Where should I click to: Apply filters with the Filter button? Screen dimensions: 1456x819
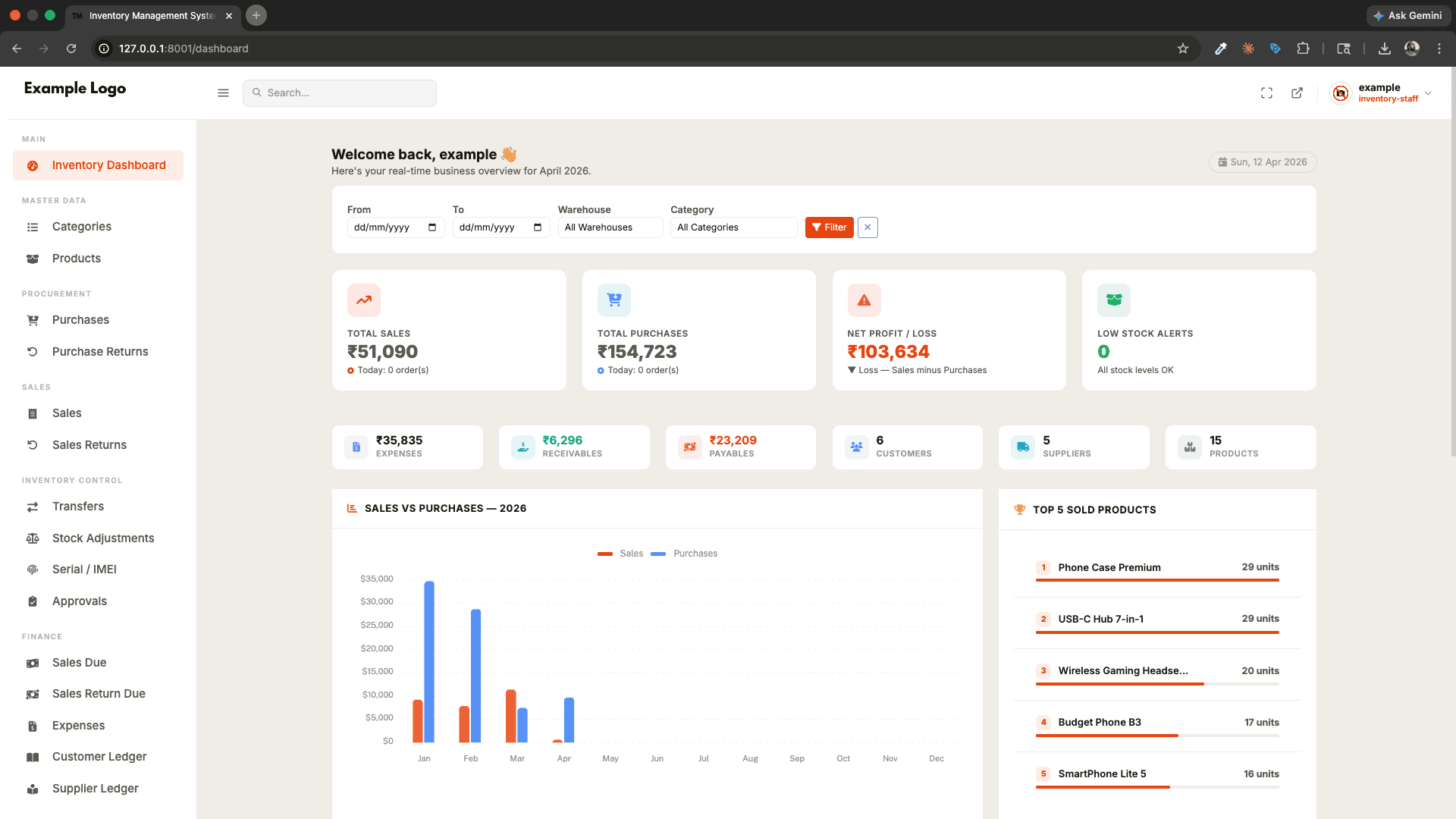pyautogui.click(x=829, y=227)
